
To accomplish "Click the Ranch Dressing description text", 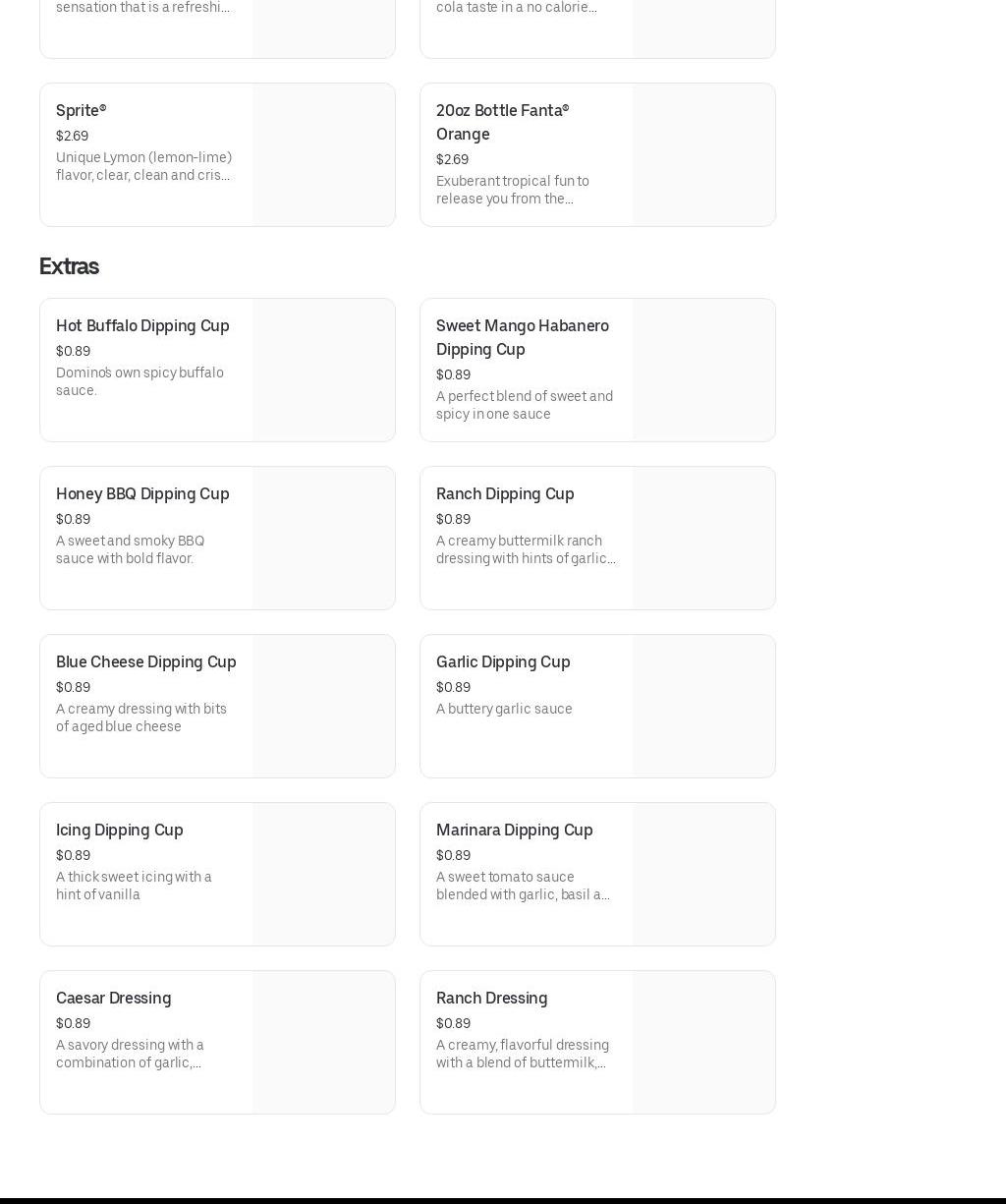I will pyautogui.click(x=523, y=1054).
